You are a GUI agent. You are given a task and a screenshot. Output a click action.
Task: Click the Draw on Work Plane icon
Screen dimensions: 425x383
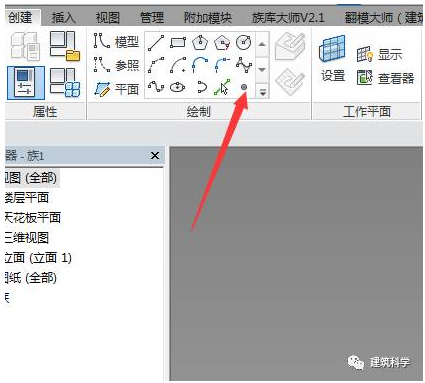[x=290, y=83]
